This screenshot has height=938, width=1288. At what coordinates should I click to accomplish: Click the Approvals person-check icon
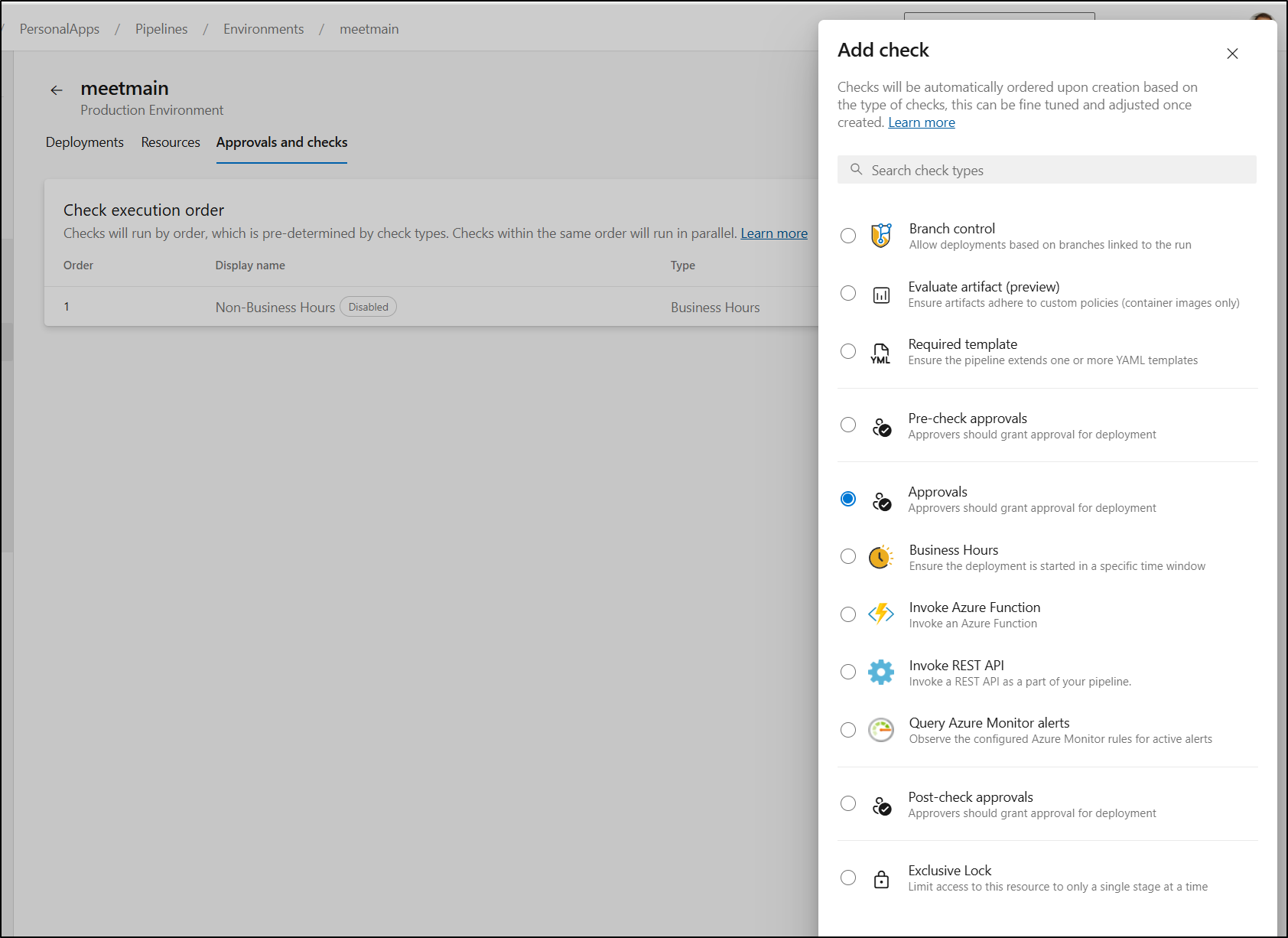pos(882,501)
